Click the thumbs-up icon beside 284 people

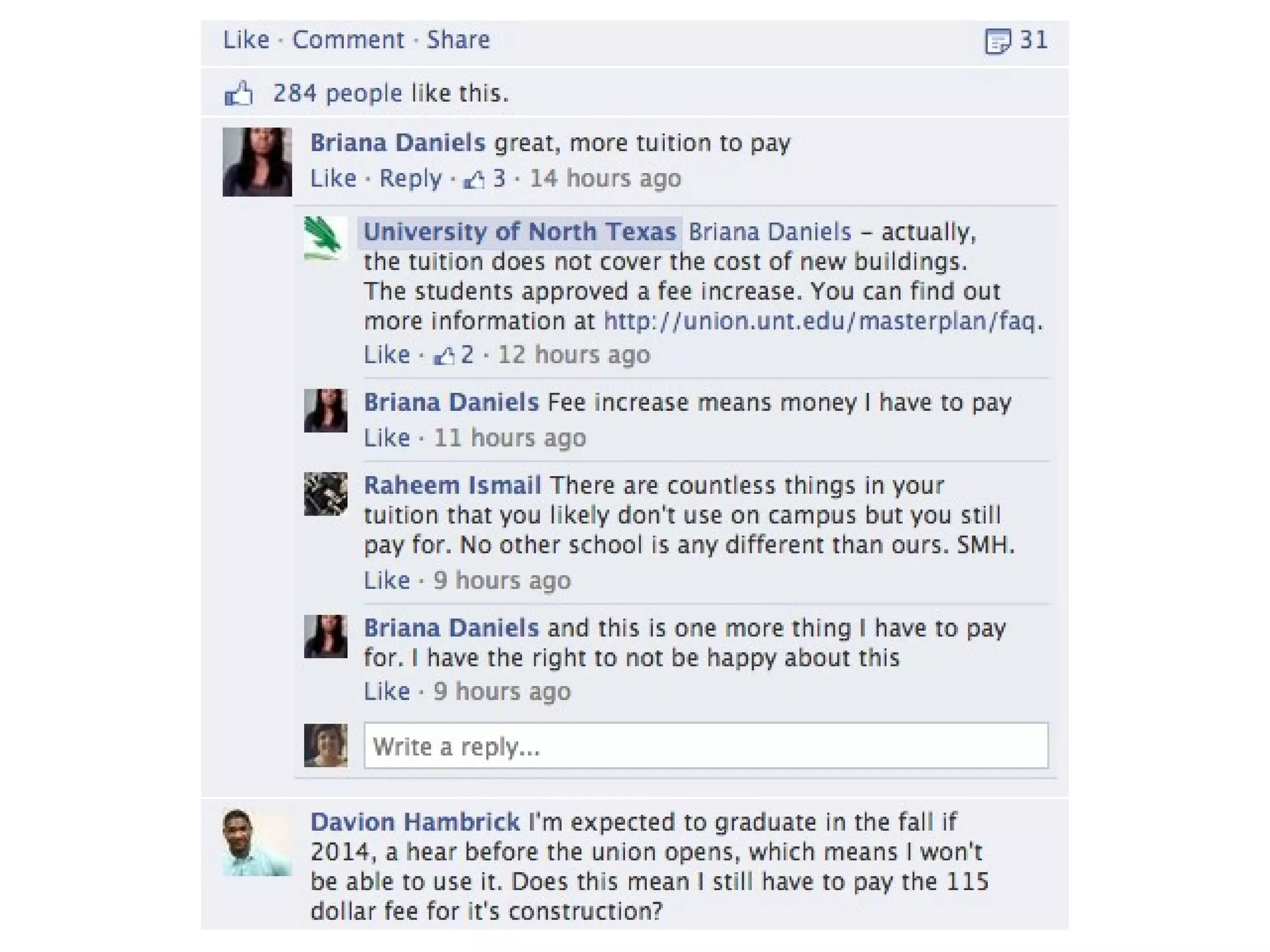click(239, 94)
